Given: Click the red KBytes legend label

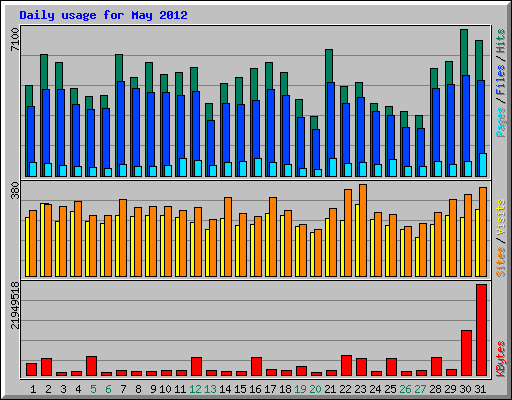Looking at the screenshot, I should coord(500,359).
